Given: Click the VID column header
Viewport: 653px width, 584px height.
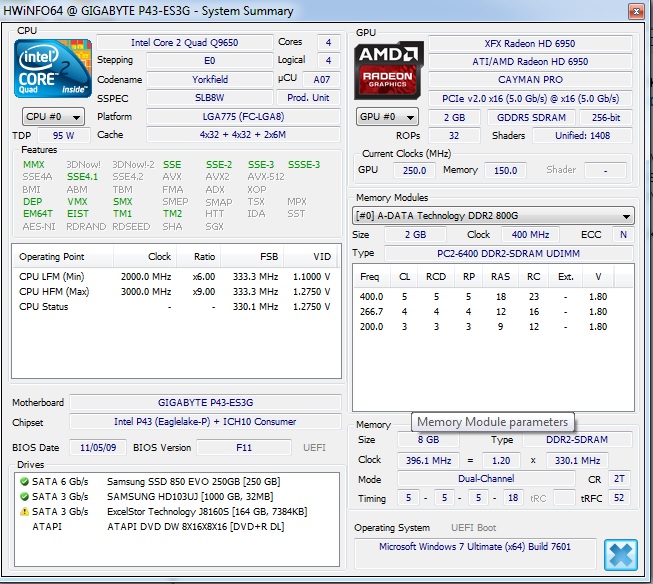Looking at the screenshot, I should coord(312,257).
